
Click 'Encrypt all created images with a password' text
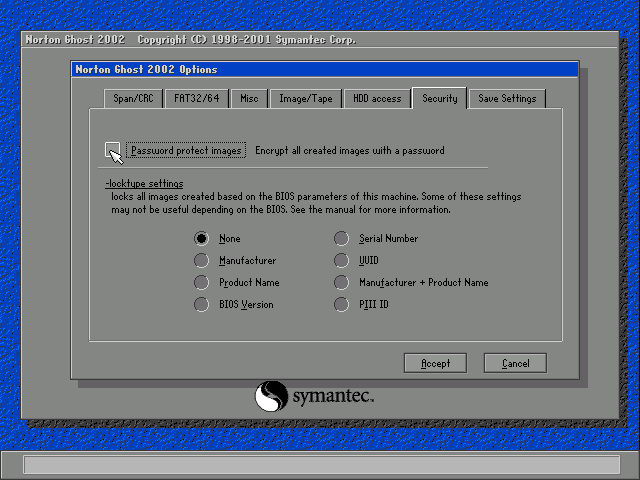tap(350, 151)
